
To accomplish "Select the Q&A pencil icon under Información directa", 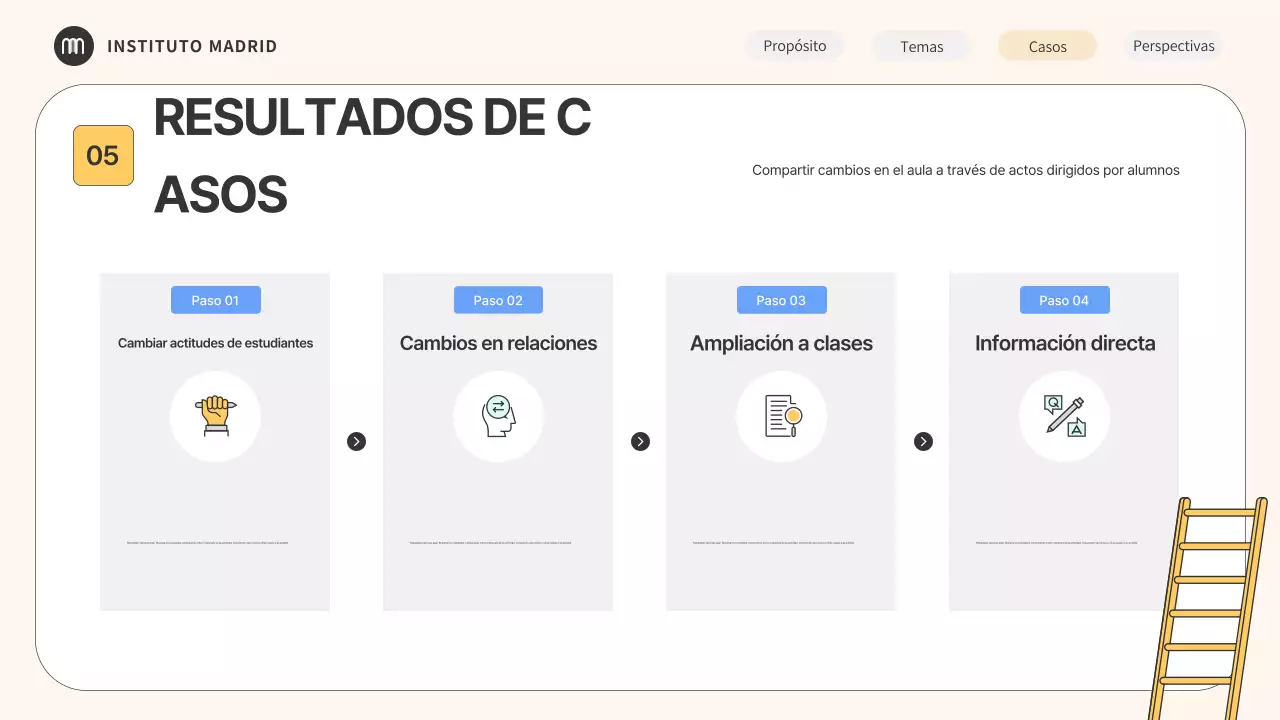I will [1064, 416].
